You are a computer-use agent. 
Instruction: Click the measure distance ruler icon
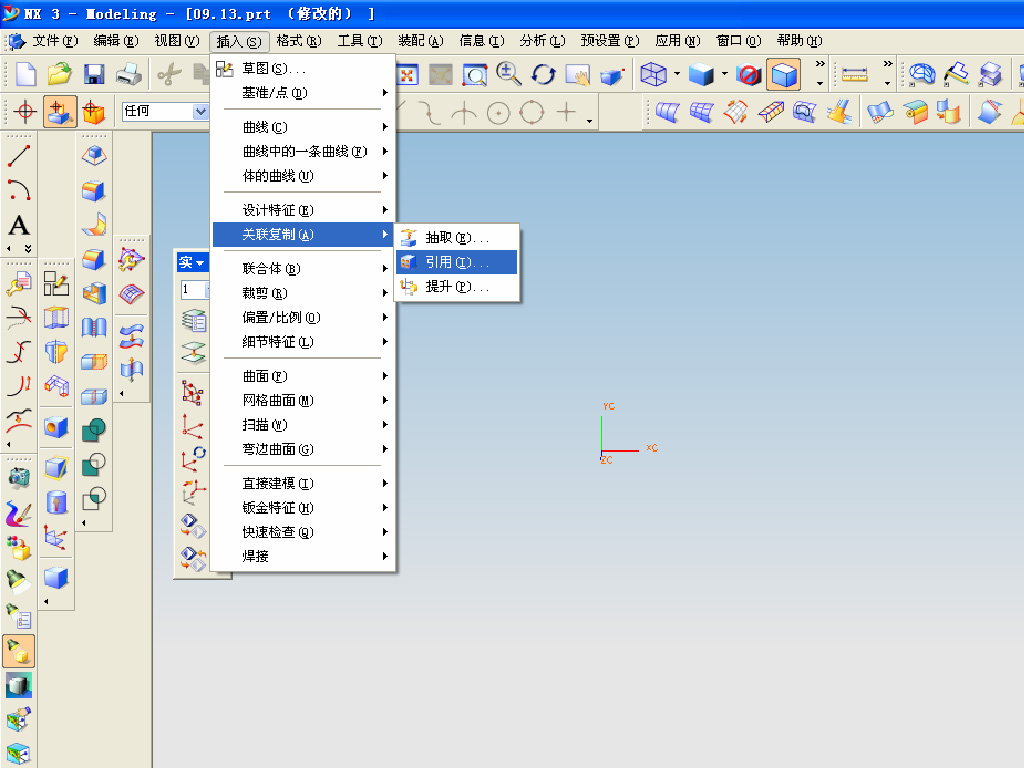[854, 74]
